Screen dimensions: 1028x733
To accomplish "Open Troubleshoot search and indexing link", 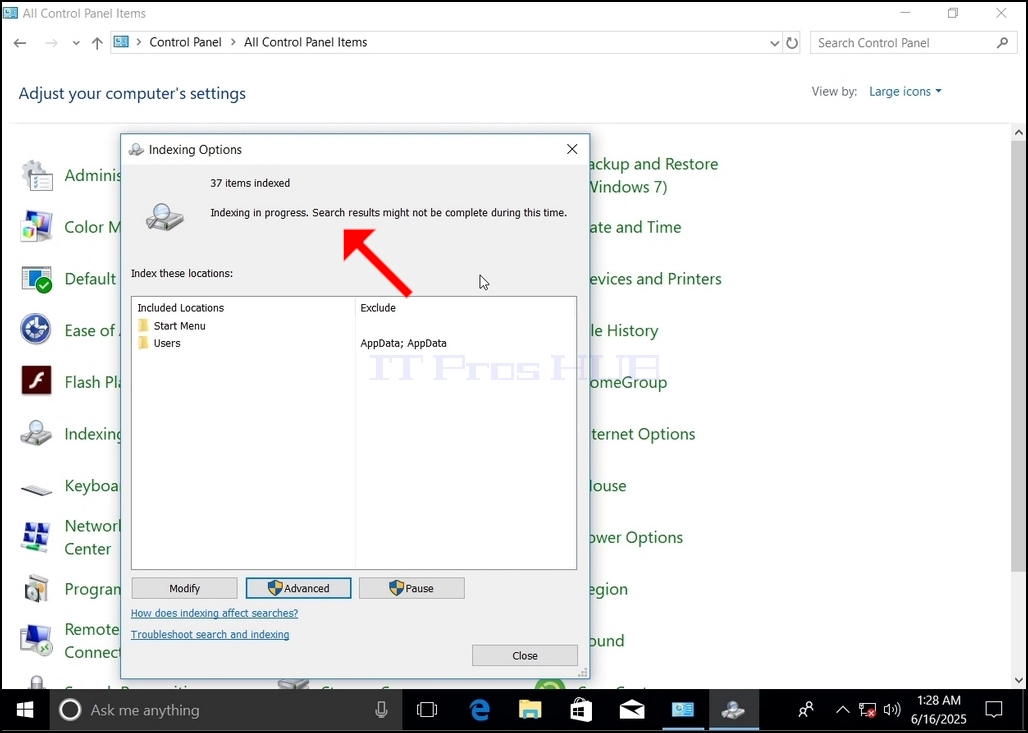I will [x=210, y=635].
